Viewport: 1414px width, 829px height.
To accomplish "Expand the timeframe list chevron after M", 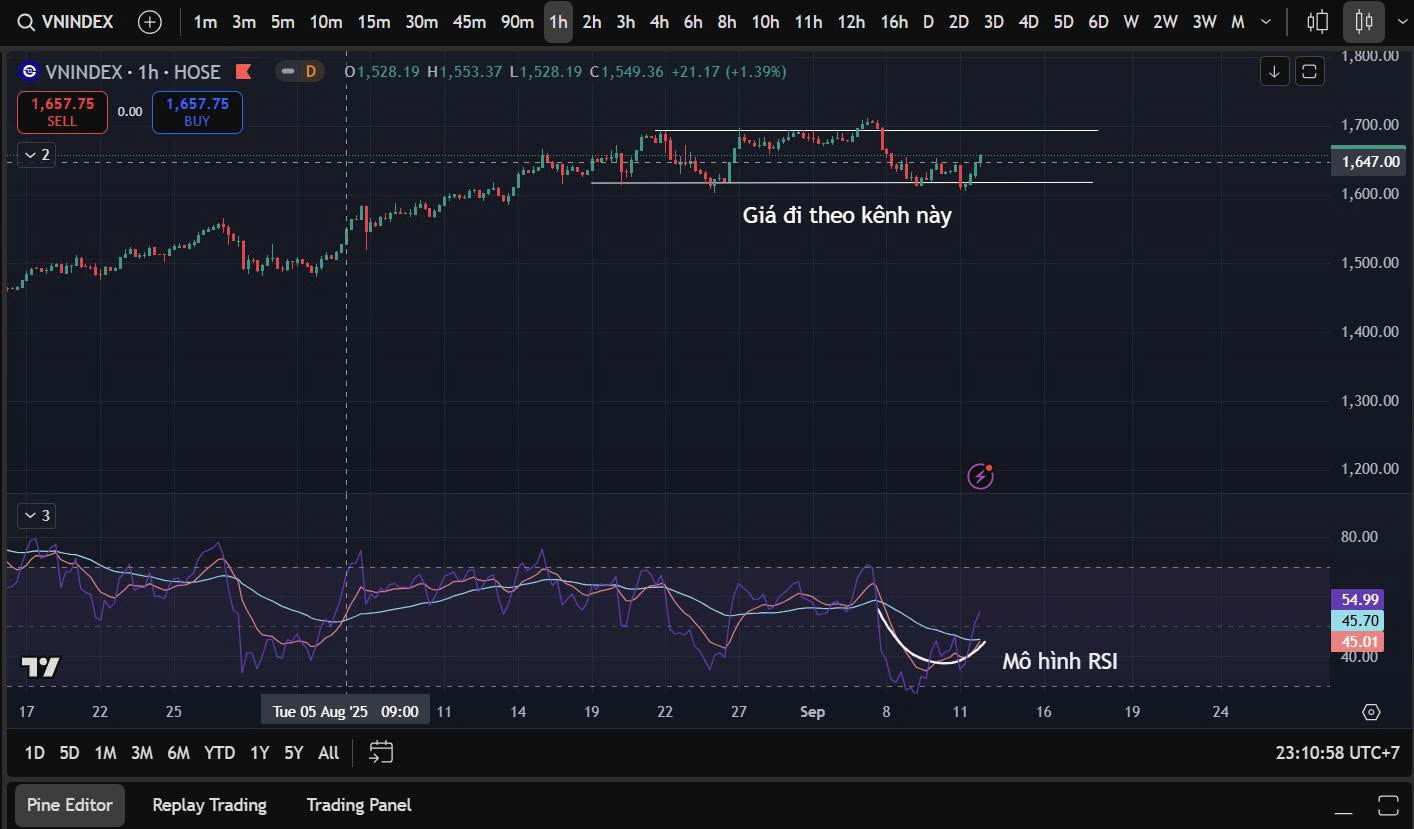I will (1267, 21).
